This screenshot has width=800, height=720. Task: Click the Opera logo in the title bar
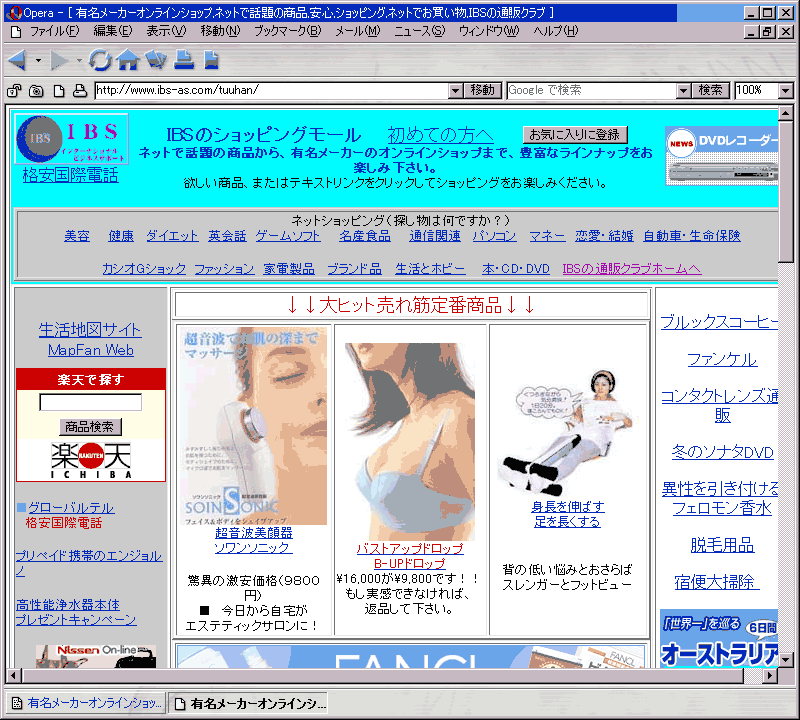pyautogui.click(x=15, y=13)
